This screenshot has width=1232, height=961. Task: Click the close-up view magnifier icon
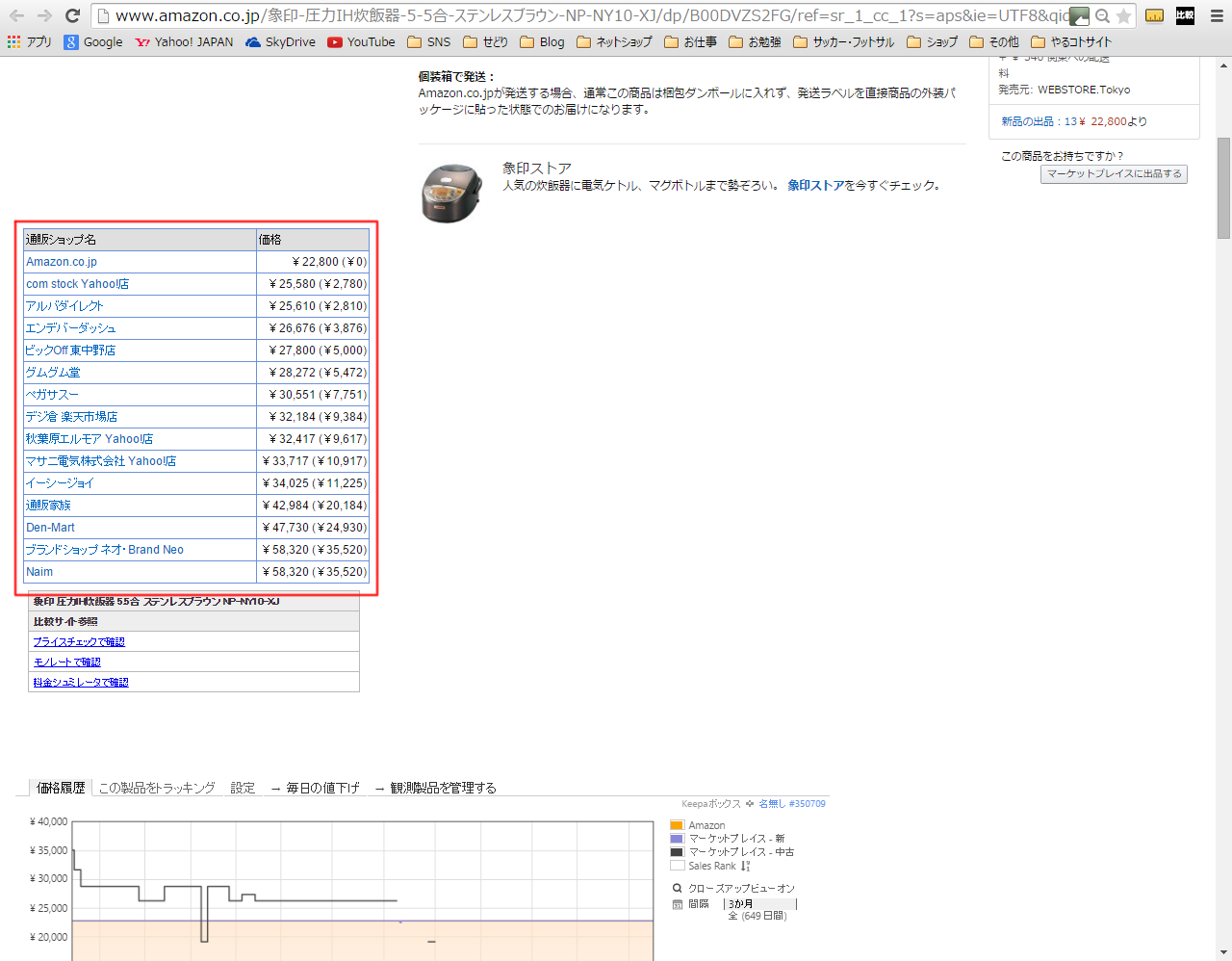click(677, 889)
